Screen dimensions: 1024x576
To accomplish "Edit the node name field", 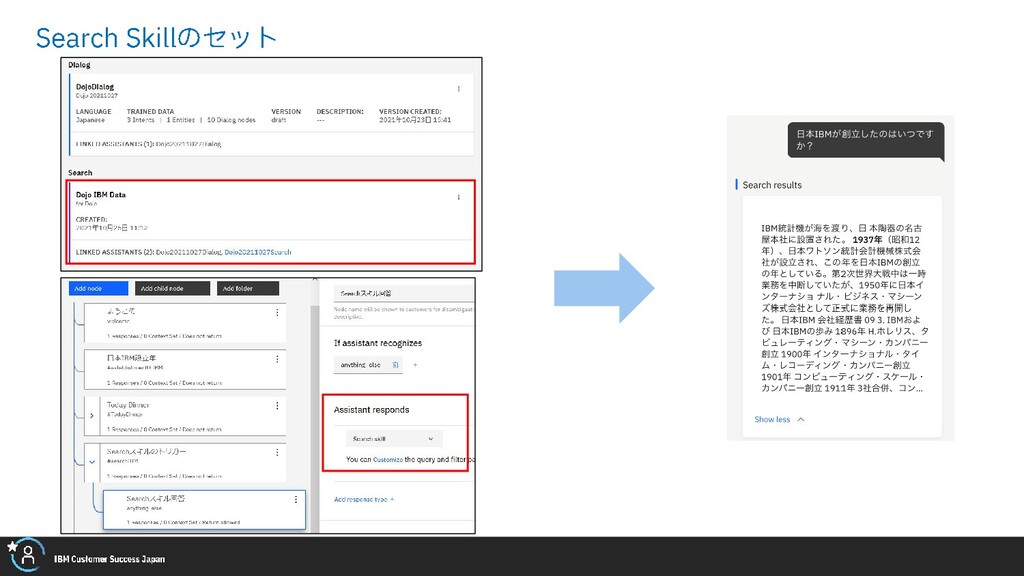I will [404, 293].
